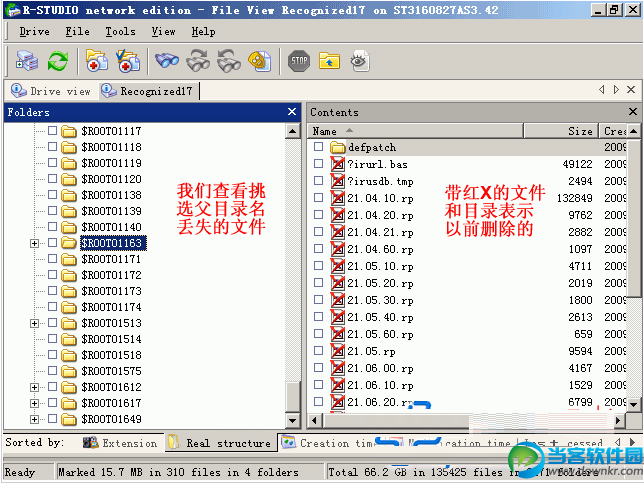Select the 21.05.60.rp file row
This screenshot has height=485, width=644.
click(467, 334)
